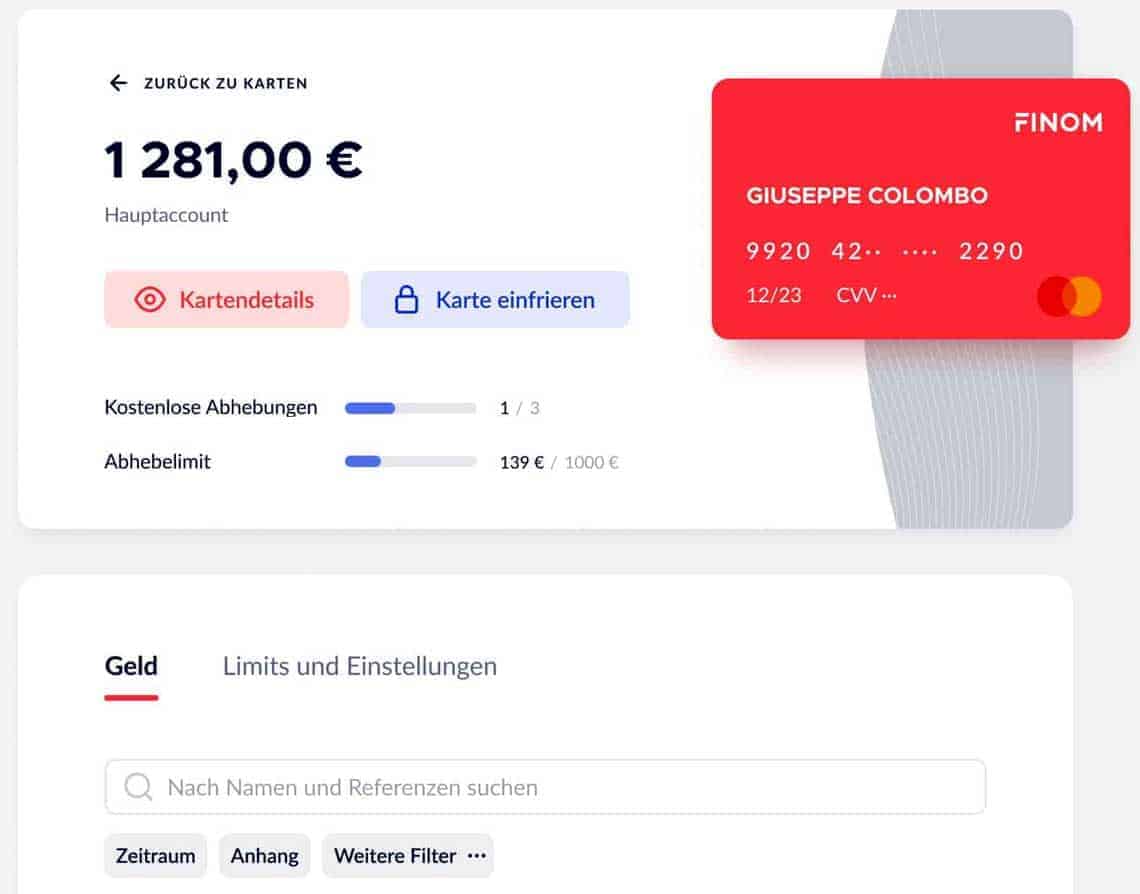Viewport: 1140px width, 894px height.
Task: Click the three-dots icon in Weitere Filter
Action: point(476,855)
